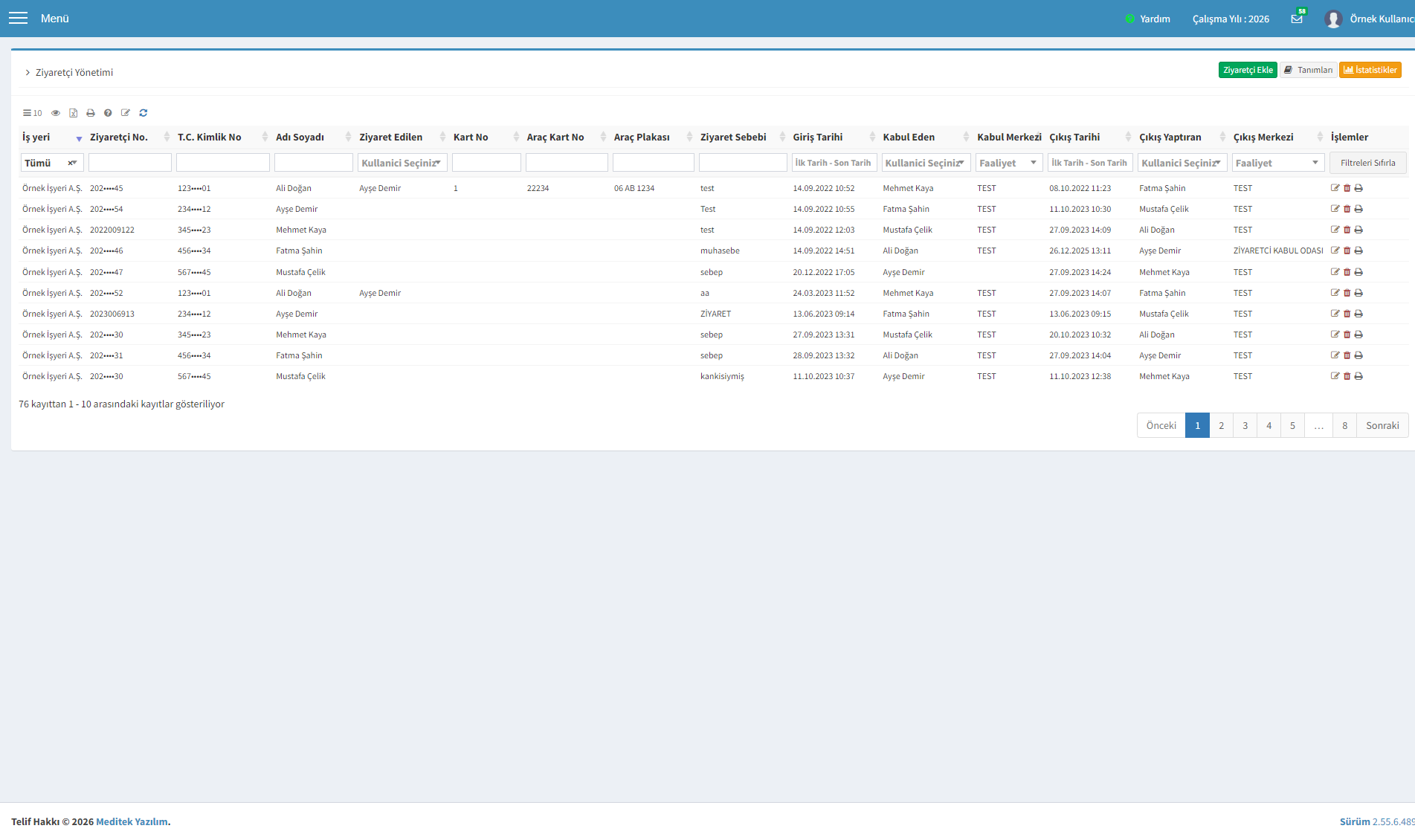This screenshot has width=1415, height=840.
Task: Open the messages envelope with 58 badge
Action: 1297,19
